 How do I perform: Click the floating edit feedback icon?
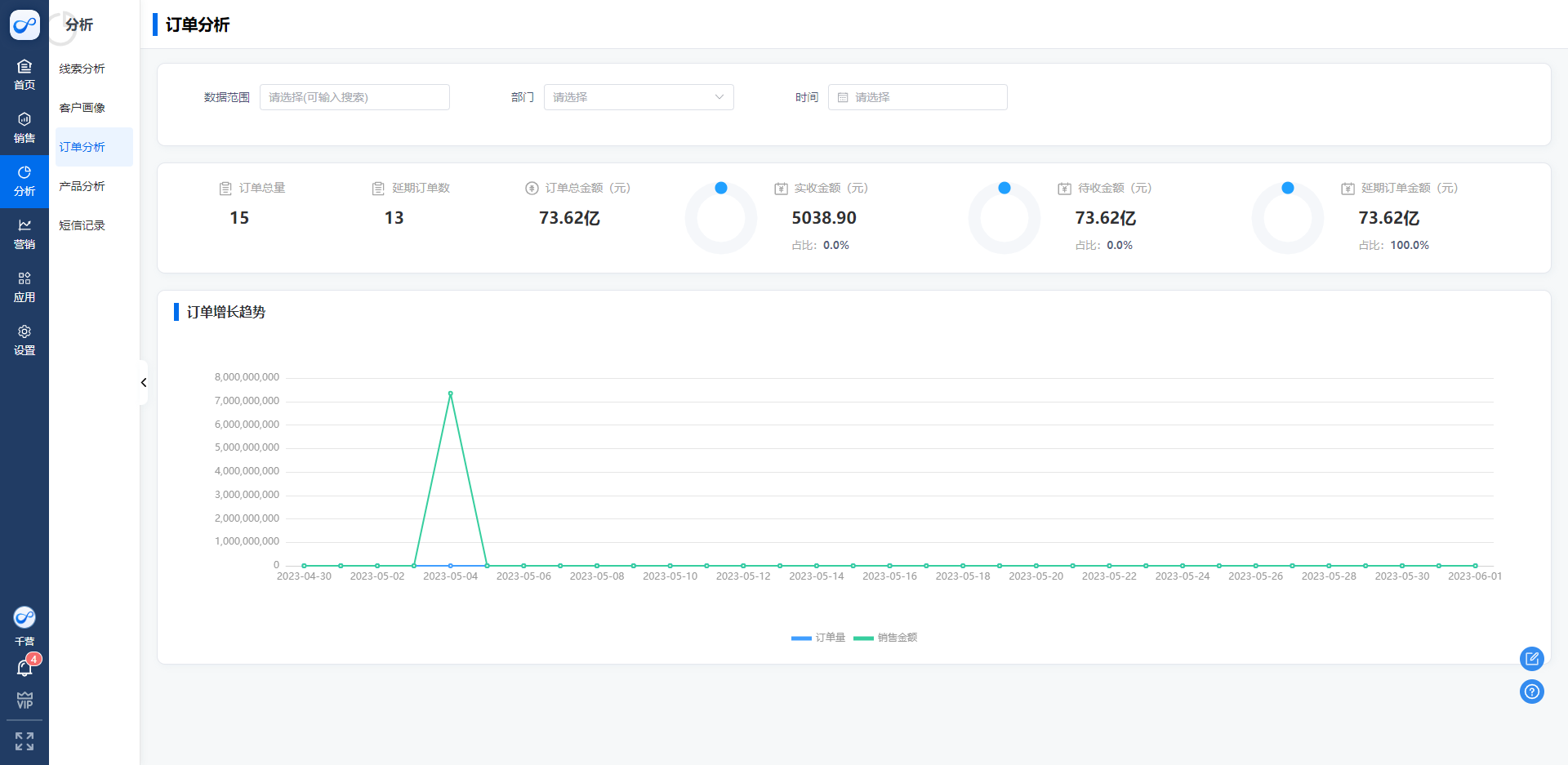point(1531,658)
